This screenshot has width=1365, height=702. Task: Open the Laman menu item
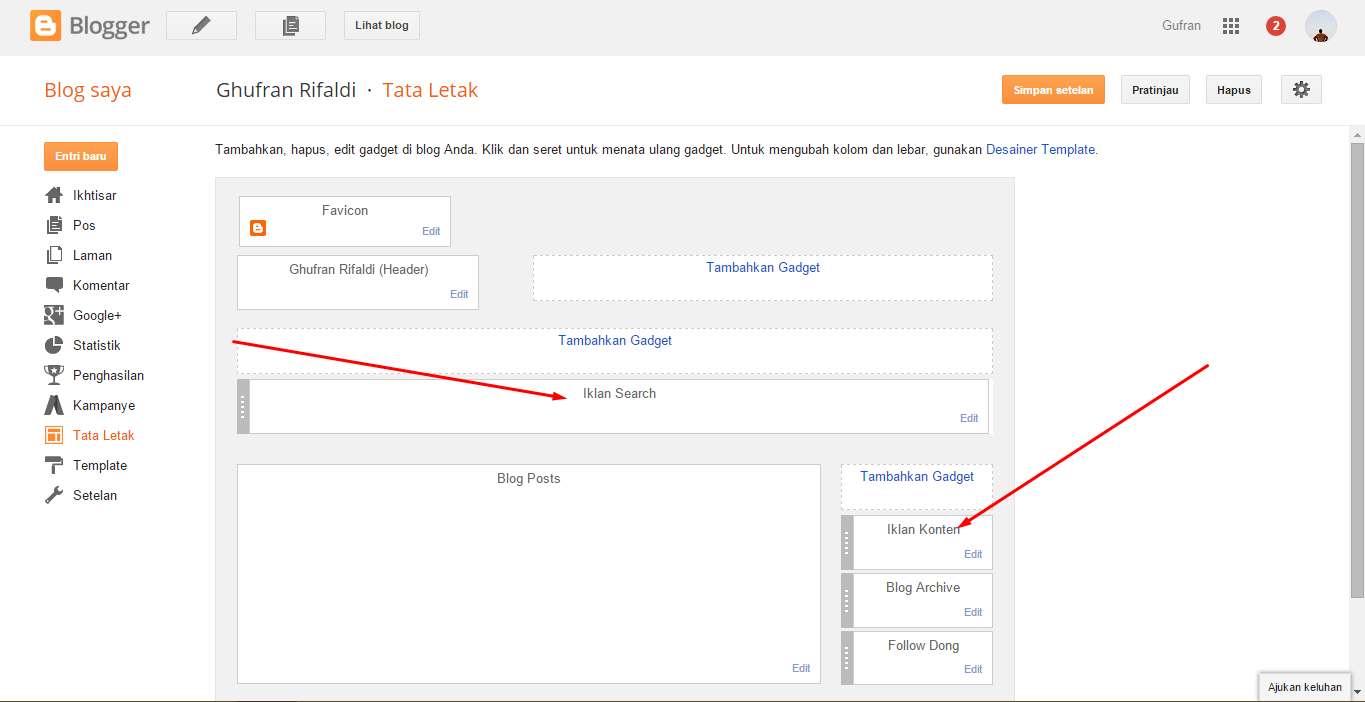pos(92,255)
